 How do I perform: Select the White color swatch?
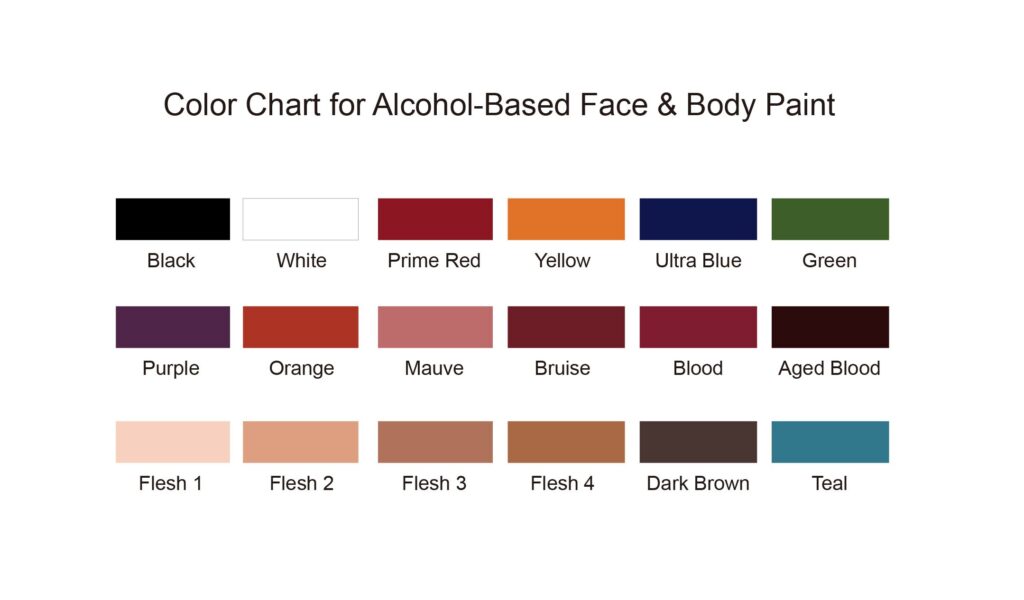tap(300, 219)
